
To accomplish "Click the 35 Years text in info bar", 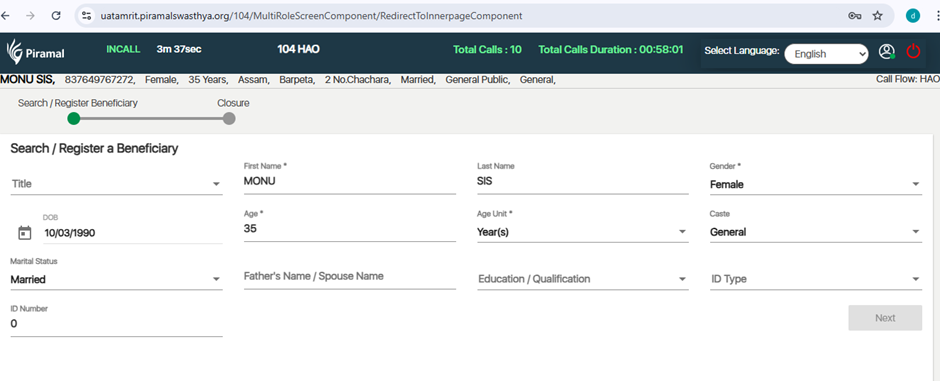I will pos(208,80).
